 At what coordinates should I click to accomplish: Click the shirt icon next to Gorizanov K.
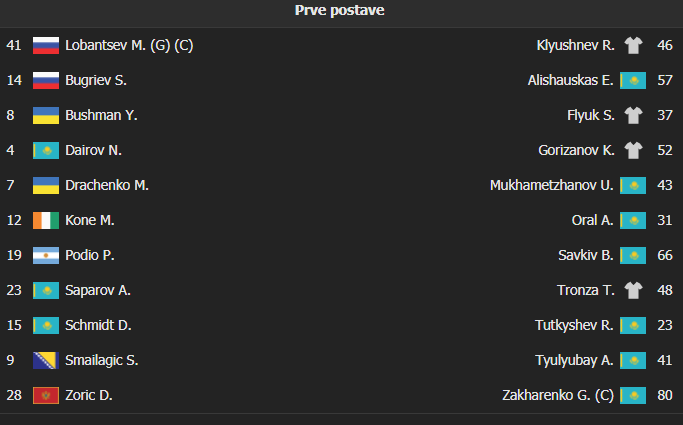[633, 150]
